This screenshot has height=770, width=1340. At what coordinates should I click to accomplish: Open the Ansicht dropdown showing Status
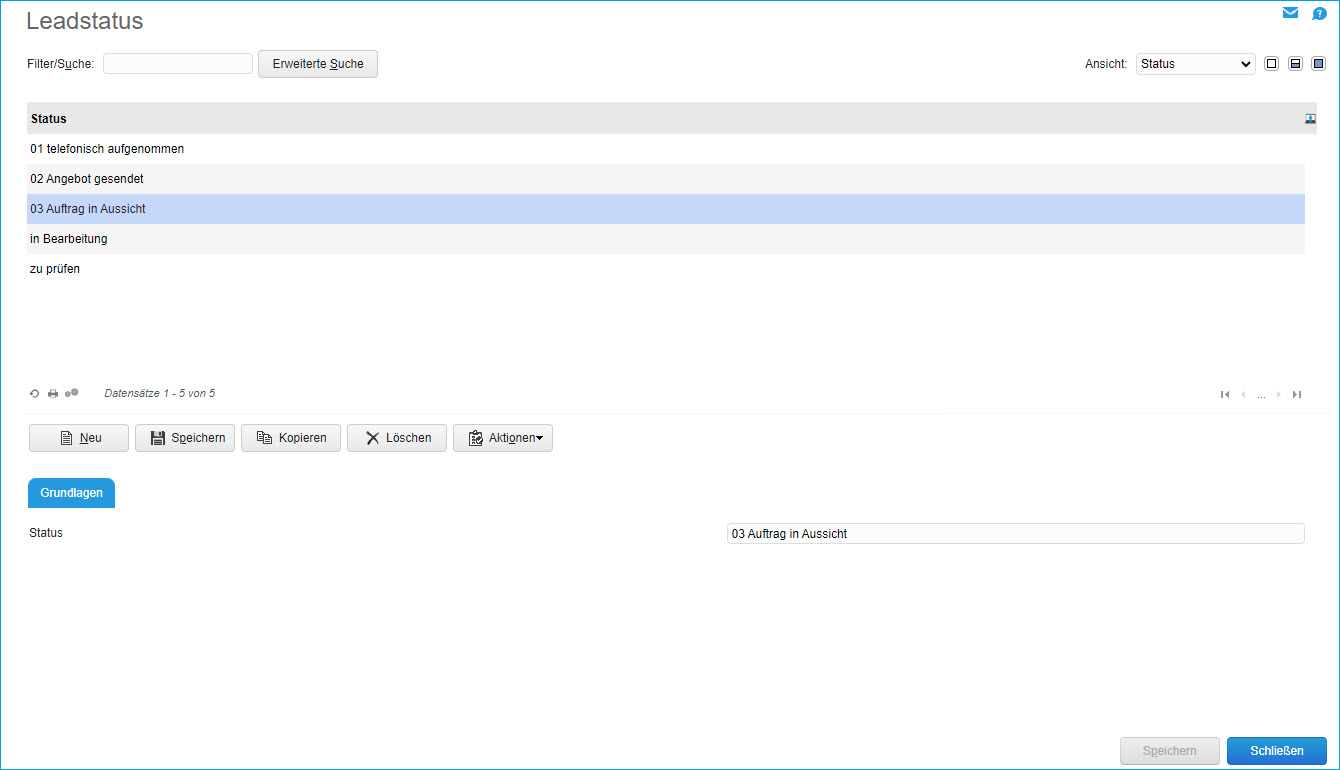tap(1195, 63)
